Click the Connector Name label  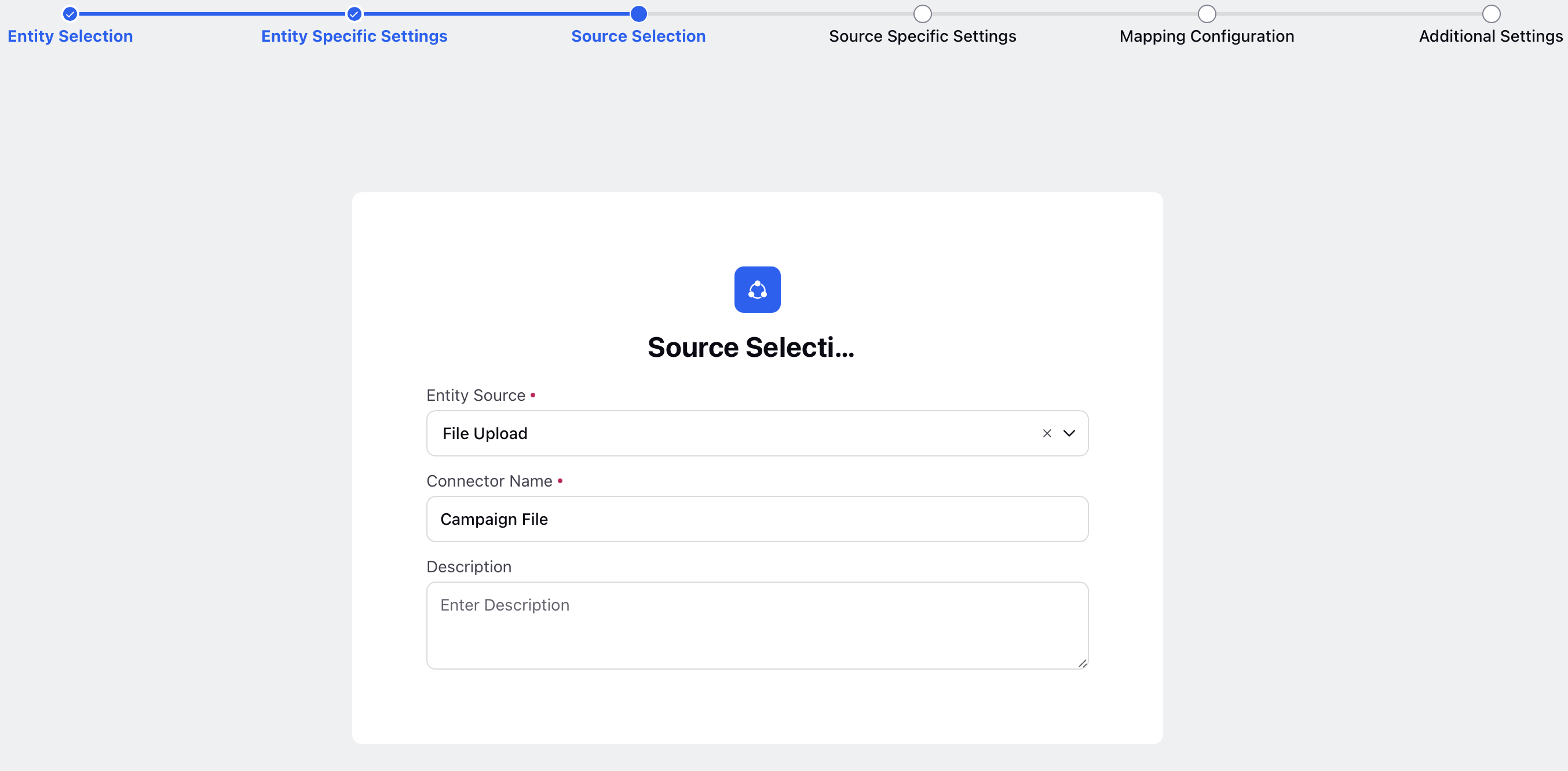pyautogui.click(x=489, y=481)
